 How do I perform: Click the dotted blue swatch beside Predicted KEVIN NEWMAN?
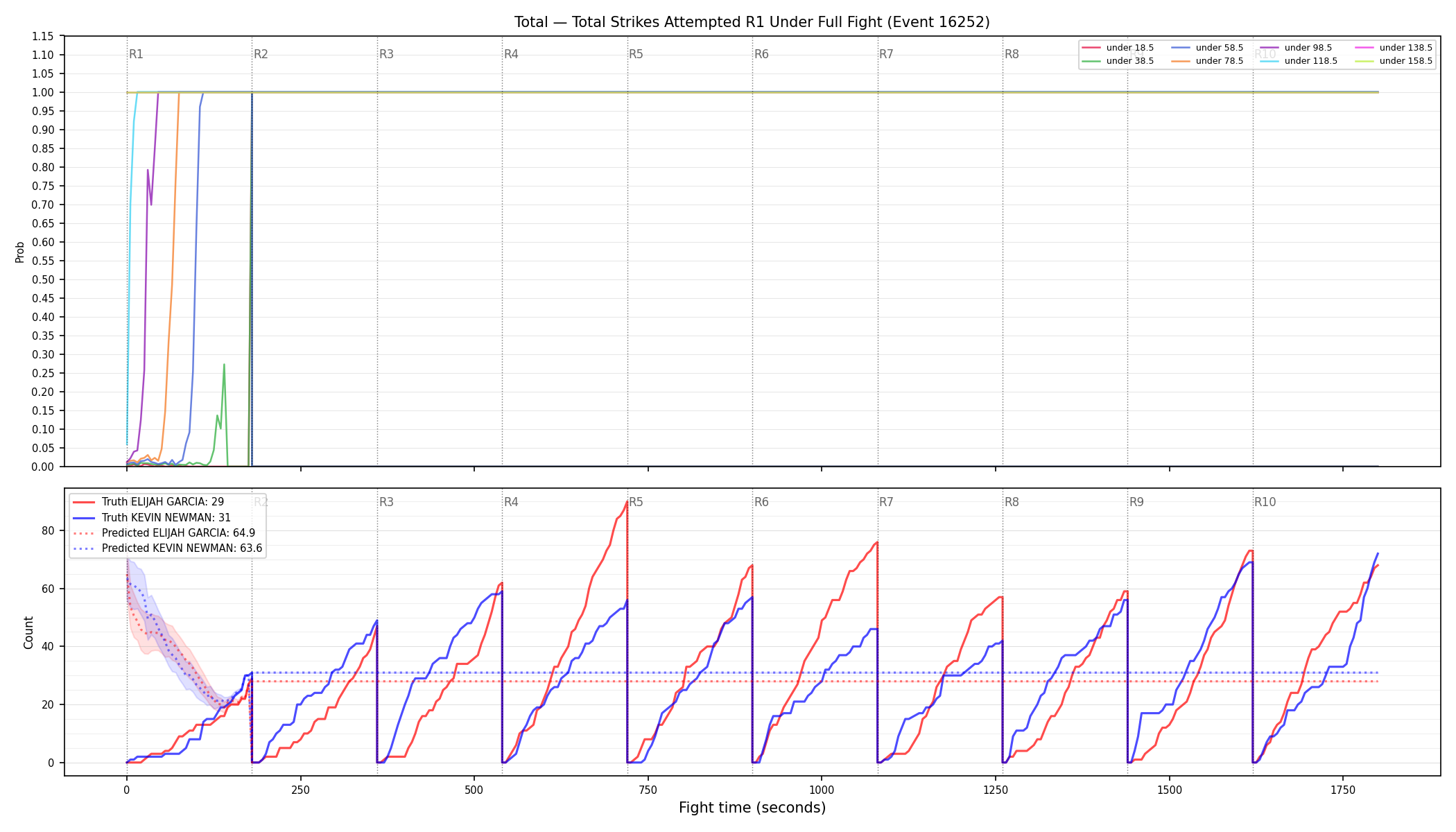83,548
